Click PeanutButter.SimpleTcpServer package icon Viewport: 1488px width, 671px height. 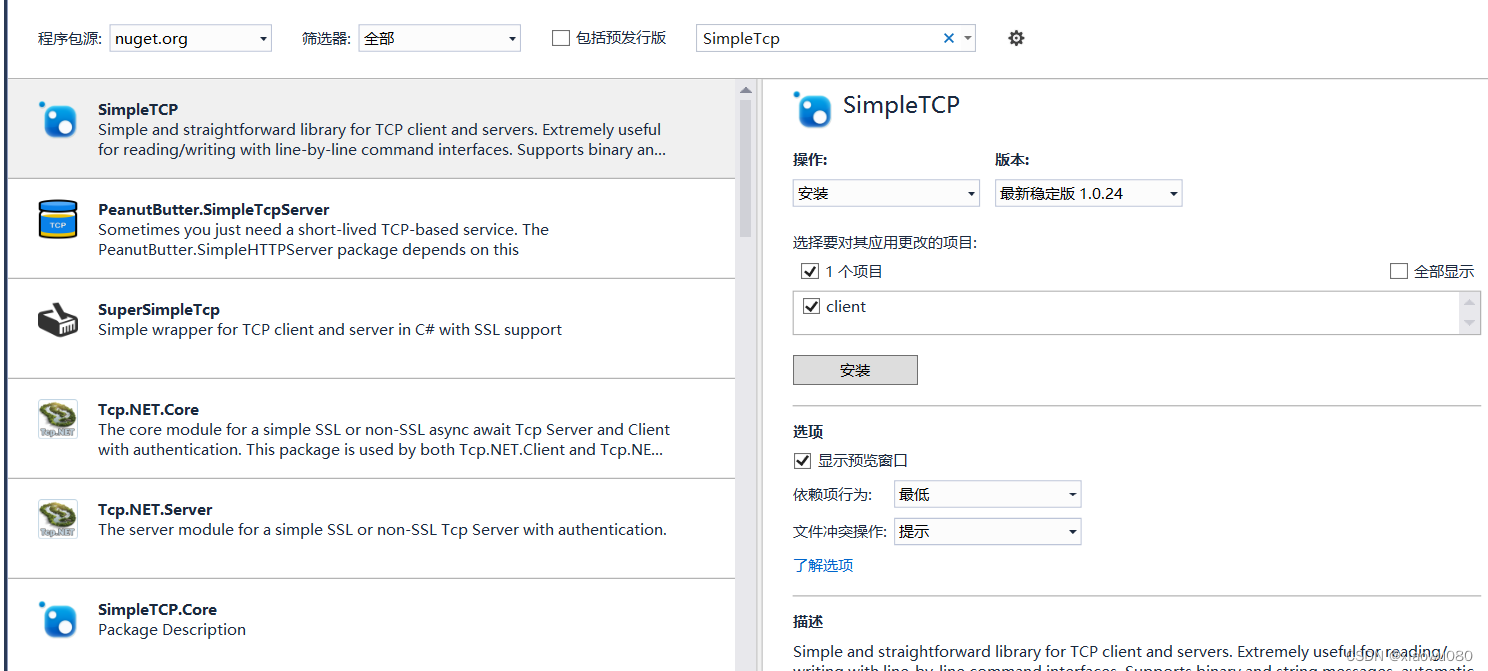[x=57, y=220]
